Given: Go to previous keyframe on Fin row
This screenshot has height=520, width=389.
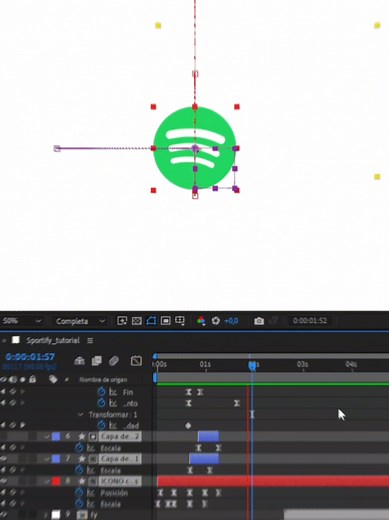Looking at the screenshot, I should (x=3, y=392).
